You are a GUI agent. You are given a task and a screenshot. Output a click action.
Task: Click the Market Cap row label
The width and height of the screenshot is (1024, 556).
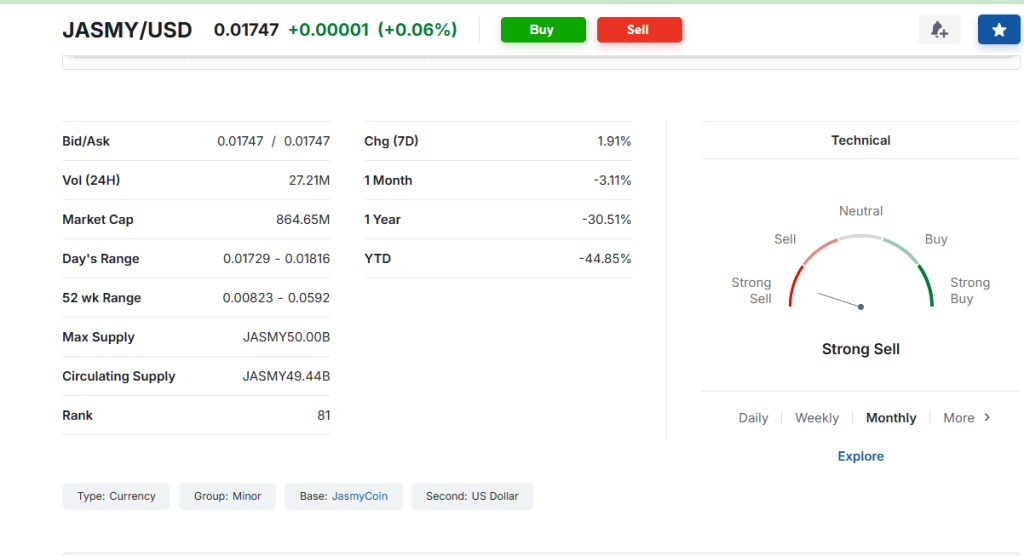pos(98,220)
